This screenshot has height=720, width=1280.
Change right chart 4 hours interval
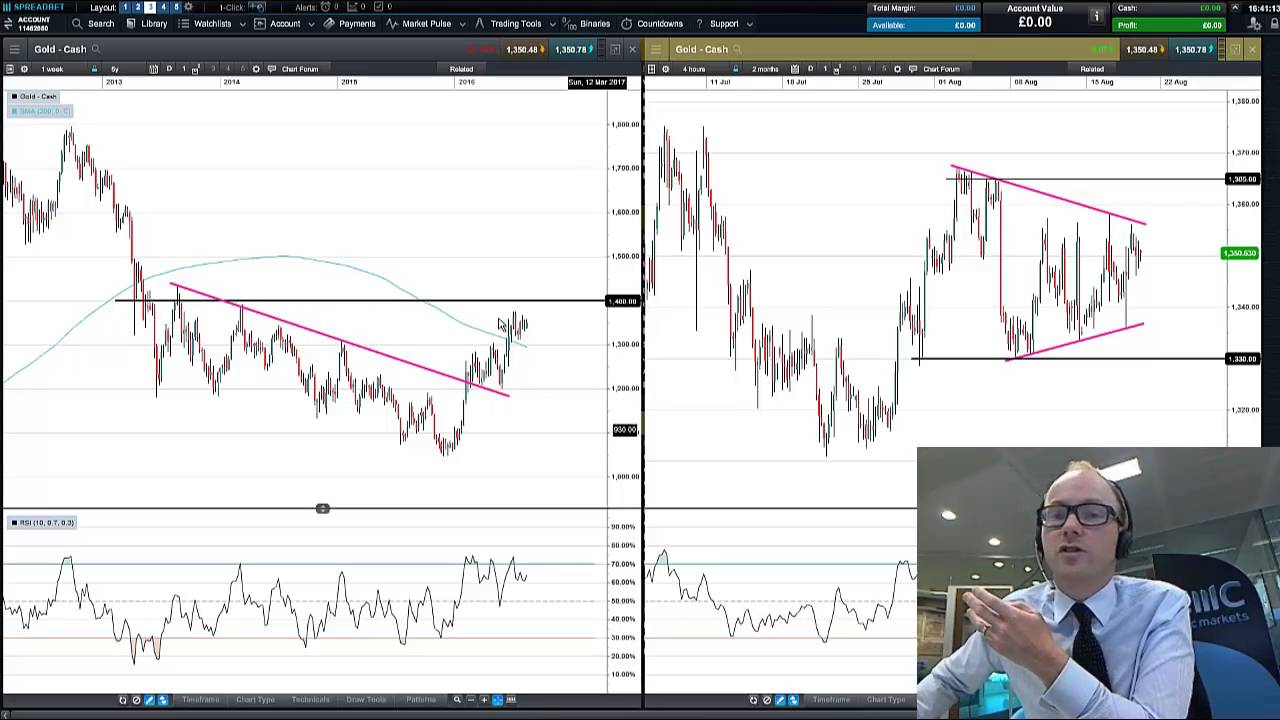tap(693, 69)
